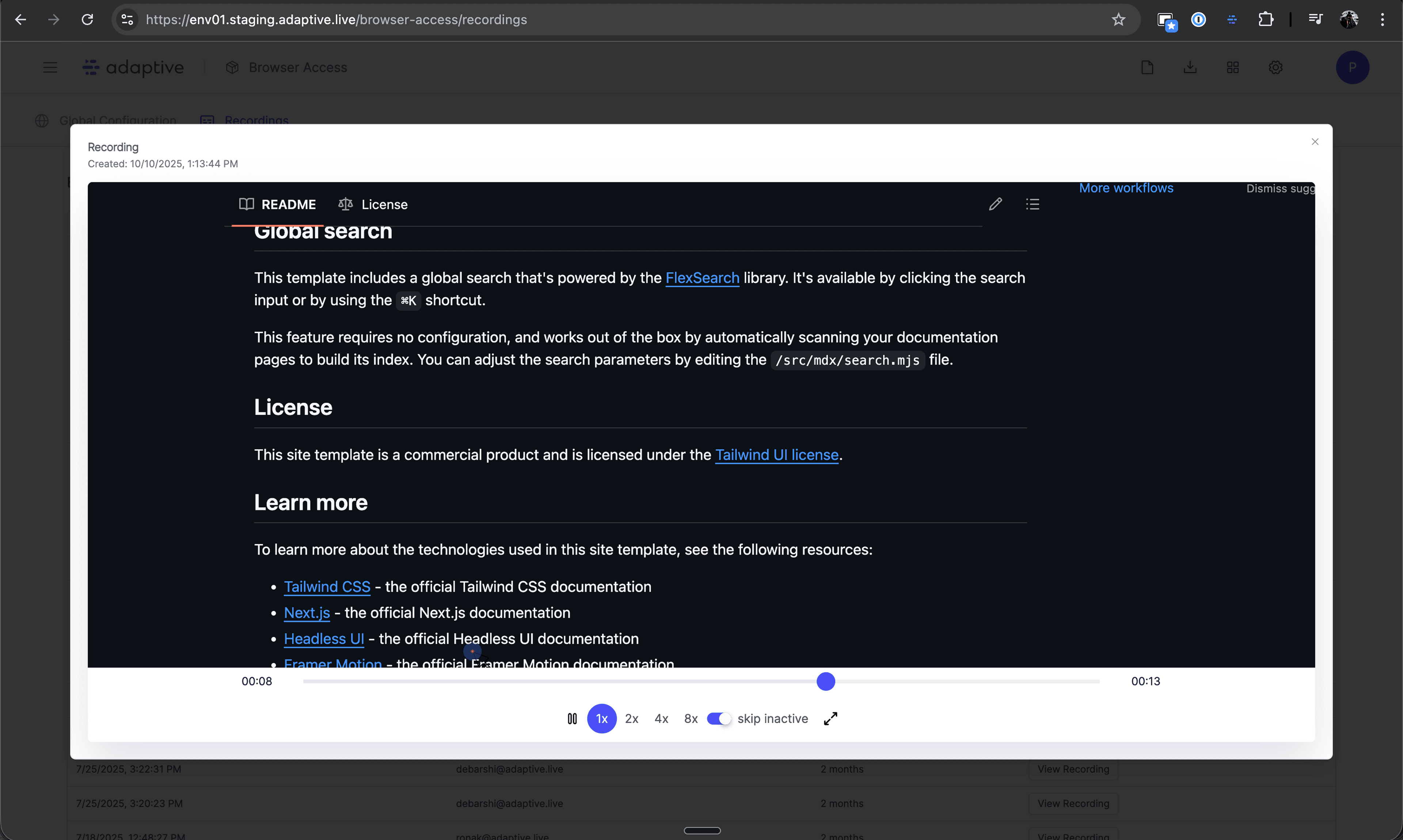Toggle the skip inactive switch
Viewport: 1403px width, 840px height.
click(x=719, y=719)
